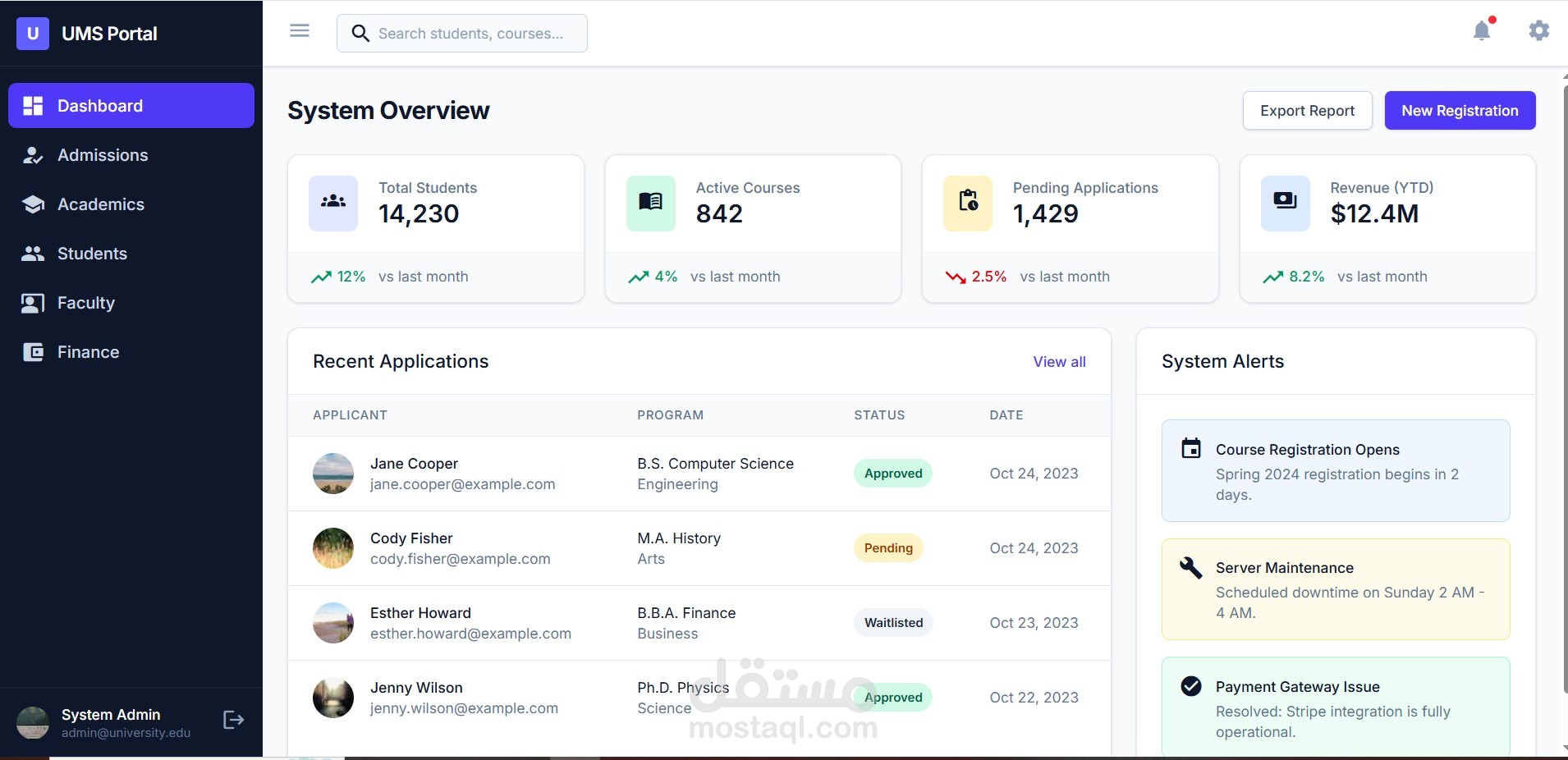
Task: Click the Course Registration Opens alert title
Action: pyautogui.click(x=1308, y=450)
